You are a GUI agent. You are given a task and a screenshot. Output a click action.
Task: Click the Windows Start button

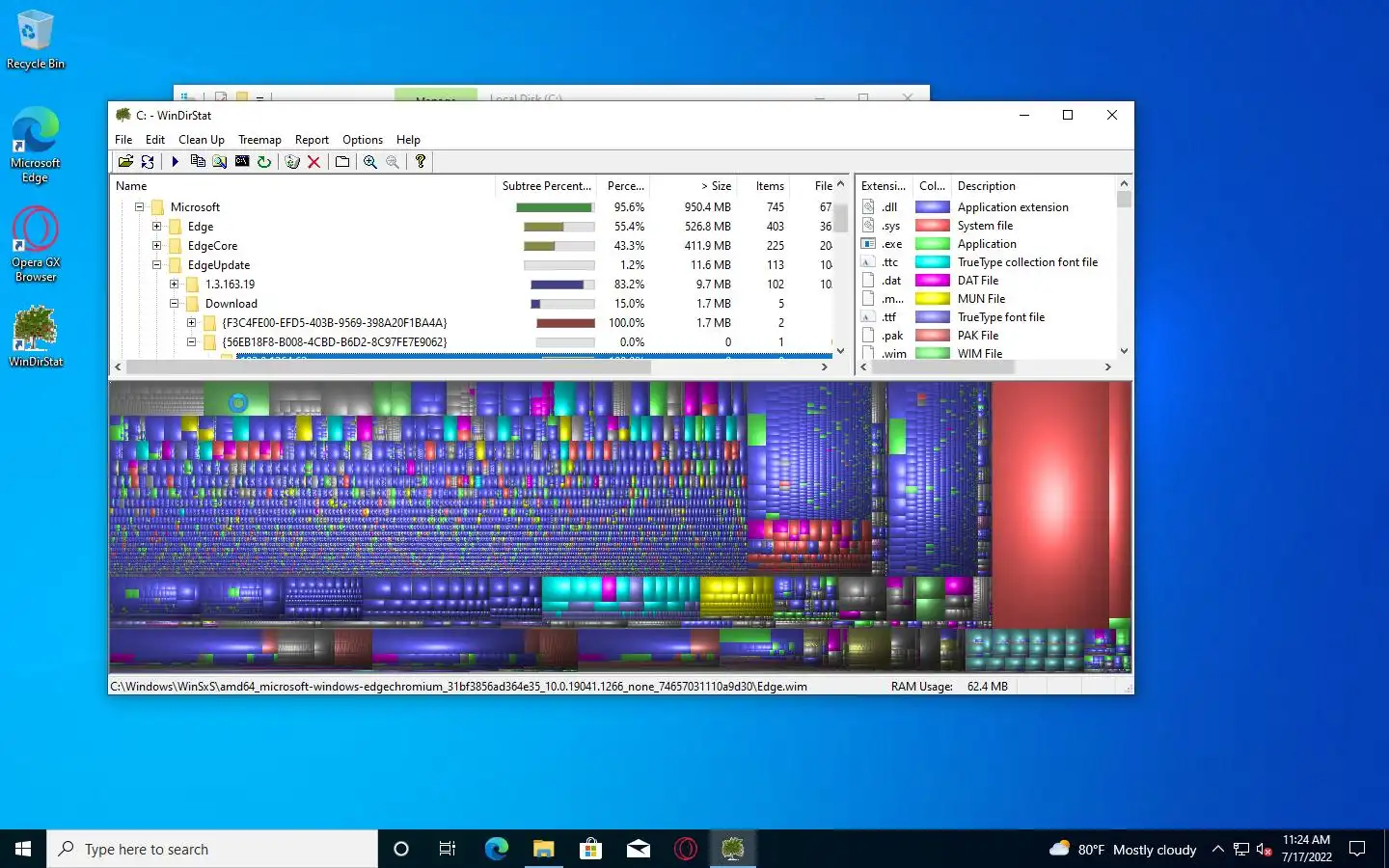tap(23, 849)
